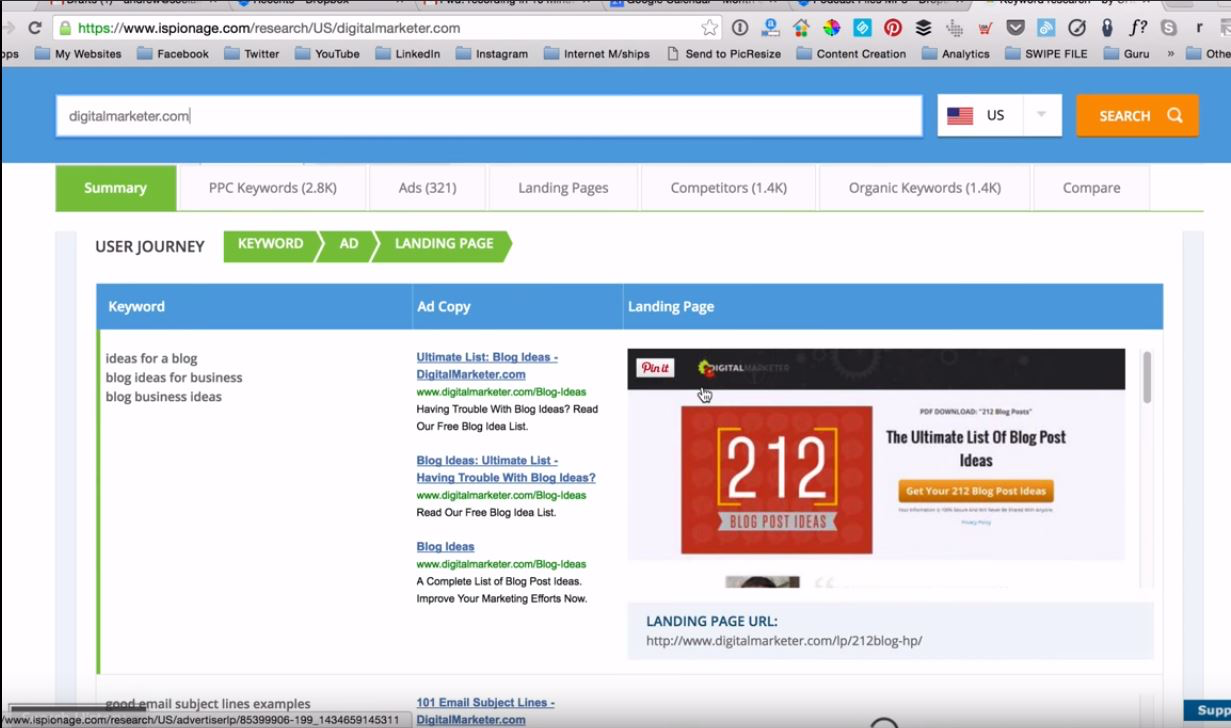Click the LANDING PAGE user journey step
This screenshot has height=728, width=1231.
click(443, 245)
